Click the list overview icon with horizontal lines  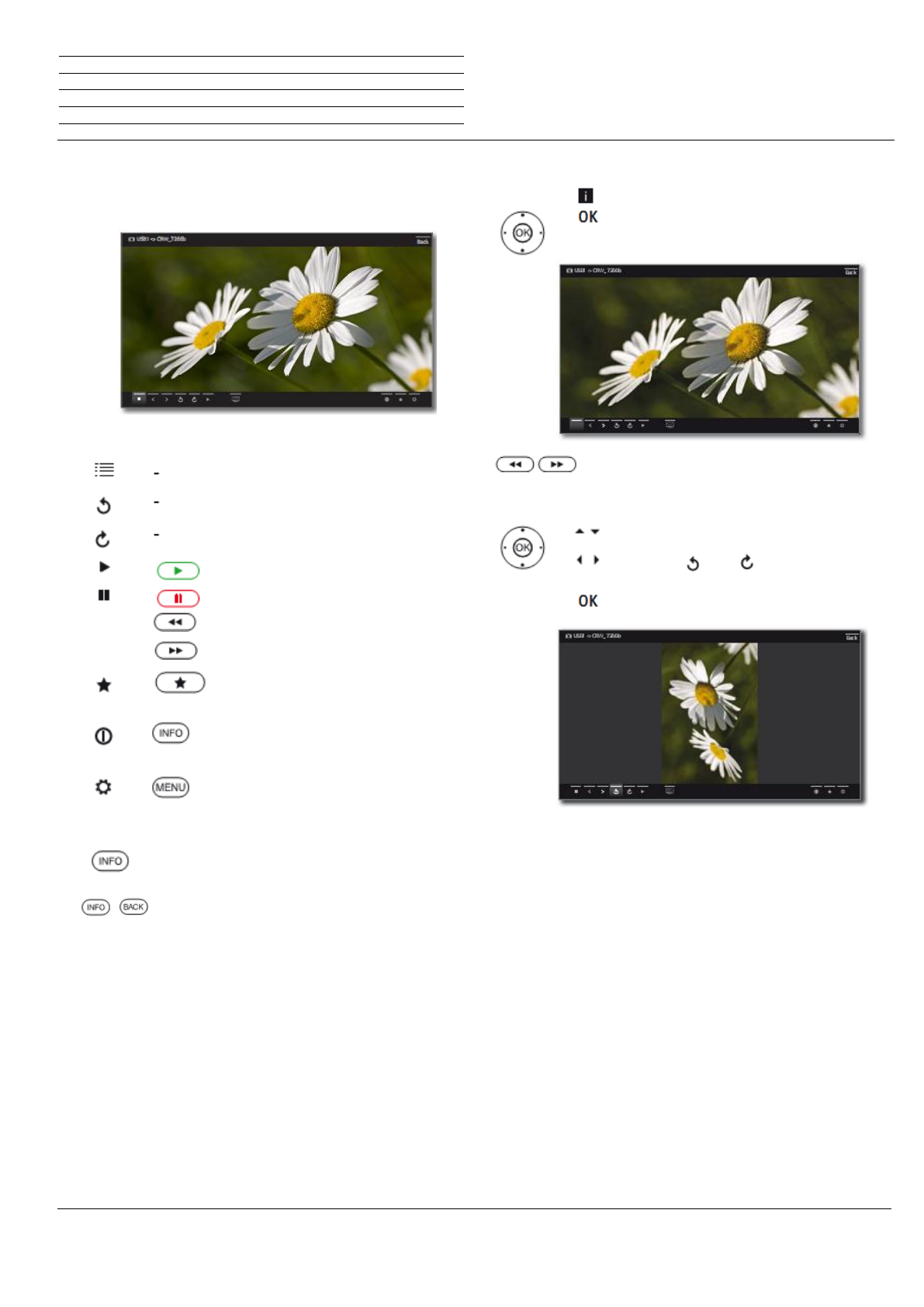tap(104, 470)
